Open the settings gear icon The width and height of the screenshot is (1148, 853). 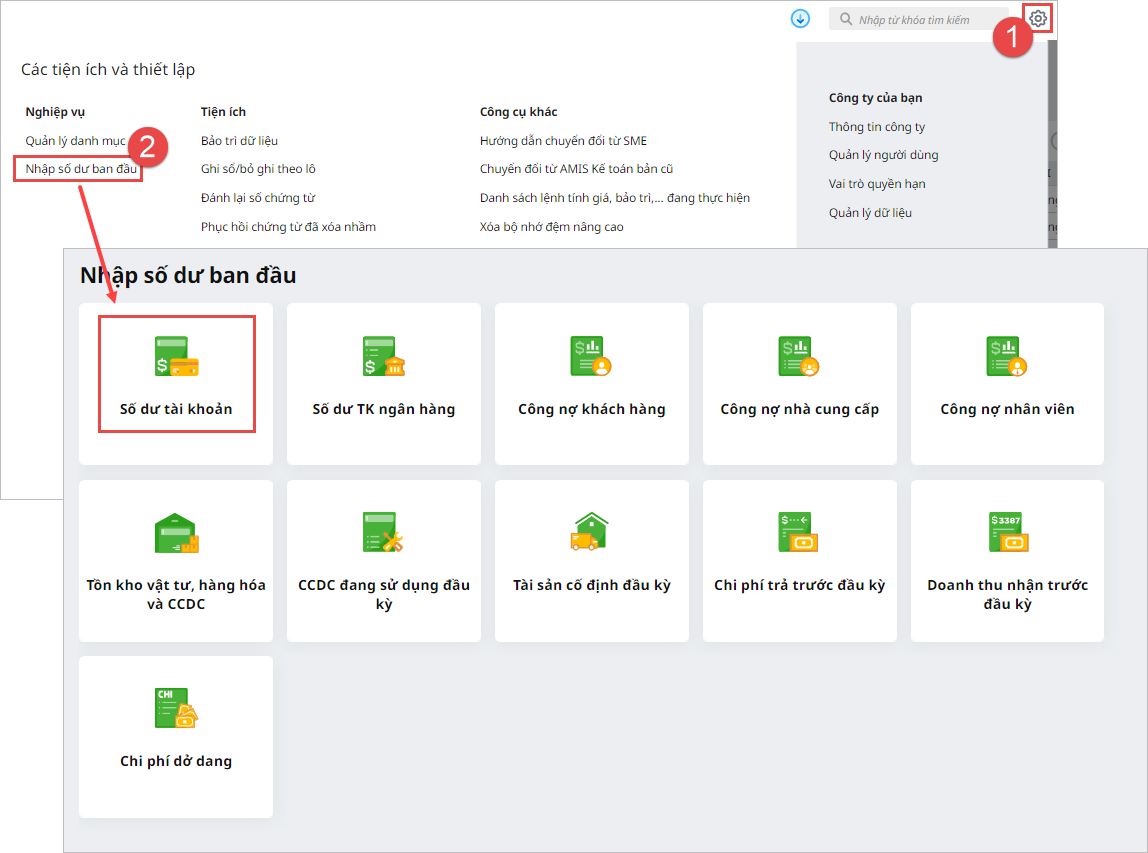(1038, 19)
